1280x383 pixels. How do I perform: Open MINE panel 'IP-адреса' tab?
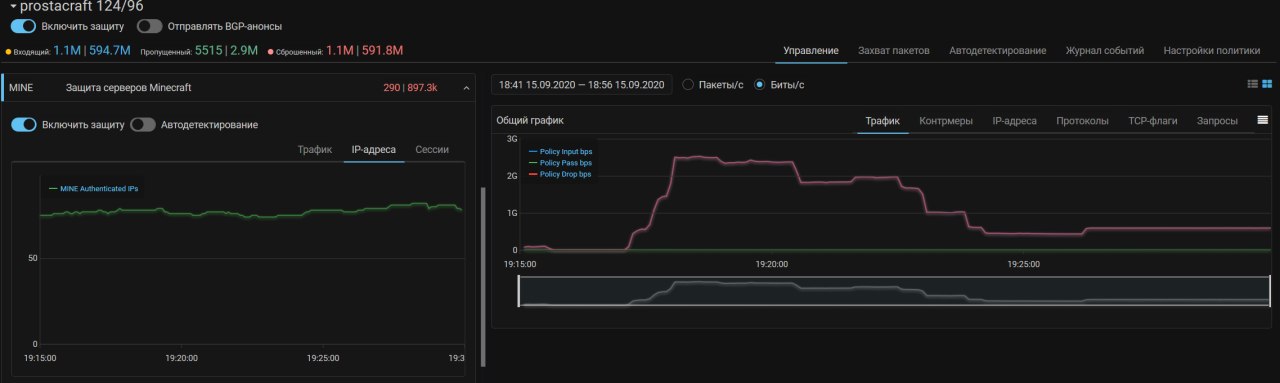click(374, 150)
